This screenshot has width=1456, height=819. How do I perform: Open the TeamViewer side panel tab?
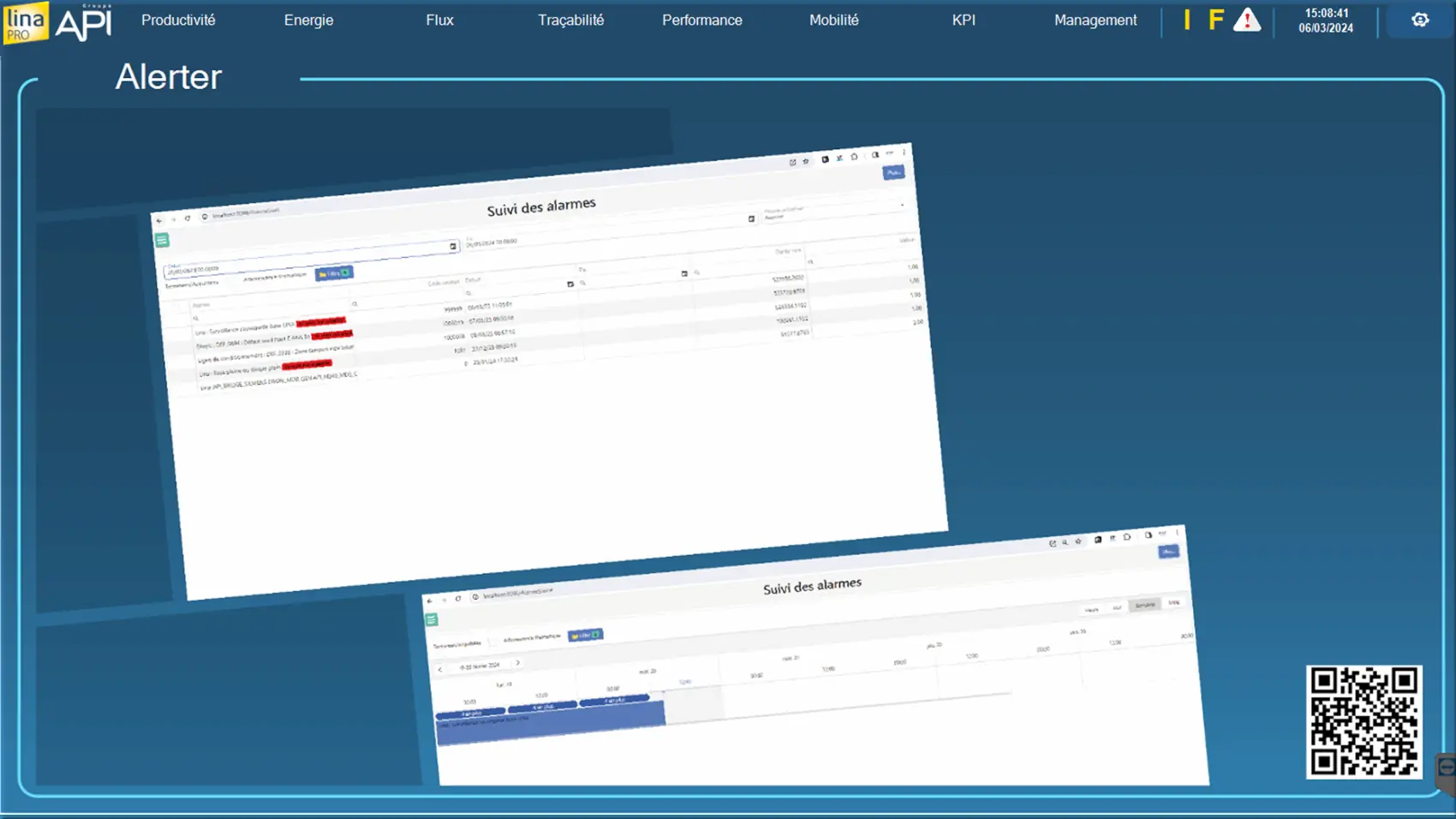pyautogui.click(x=1446, y=768)
